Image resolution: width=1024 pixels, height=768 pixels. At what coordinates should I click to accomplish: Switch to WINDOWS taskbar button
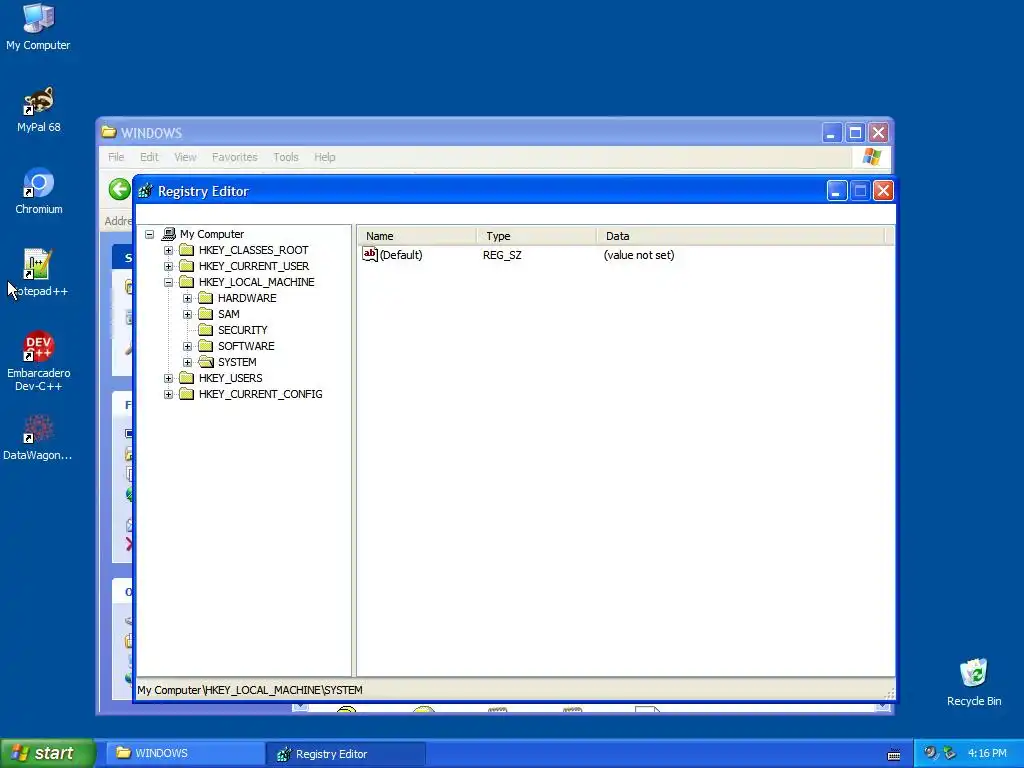185,754
